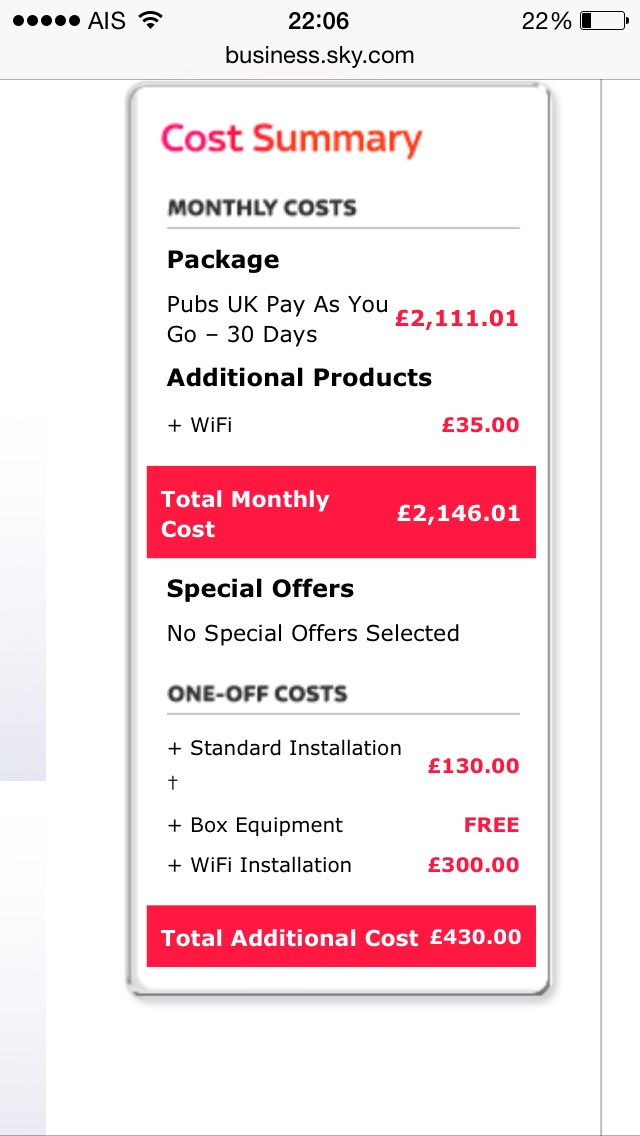Screen dimensions: 640x1136
Task: Tap the £2,111.01 package price
Action: 457,319
